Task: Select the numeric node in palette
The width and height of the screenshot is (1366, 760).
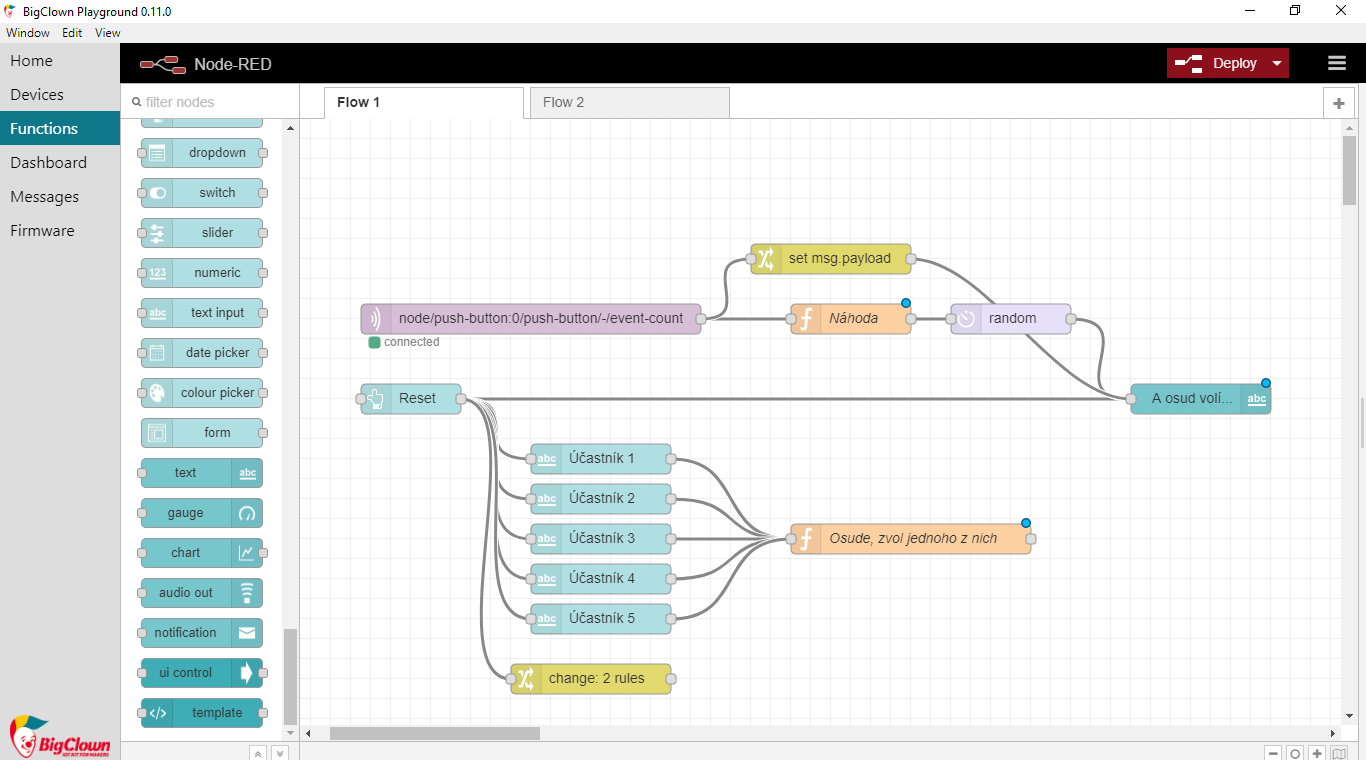Action: [x=202, y=273]
